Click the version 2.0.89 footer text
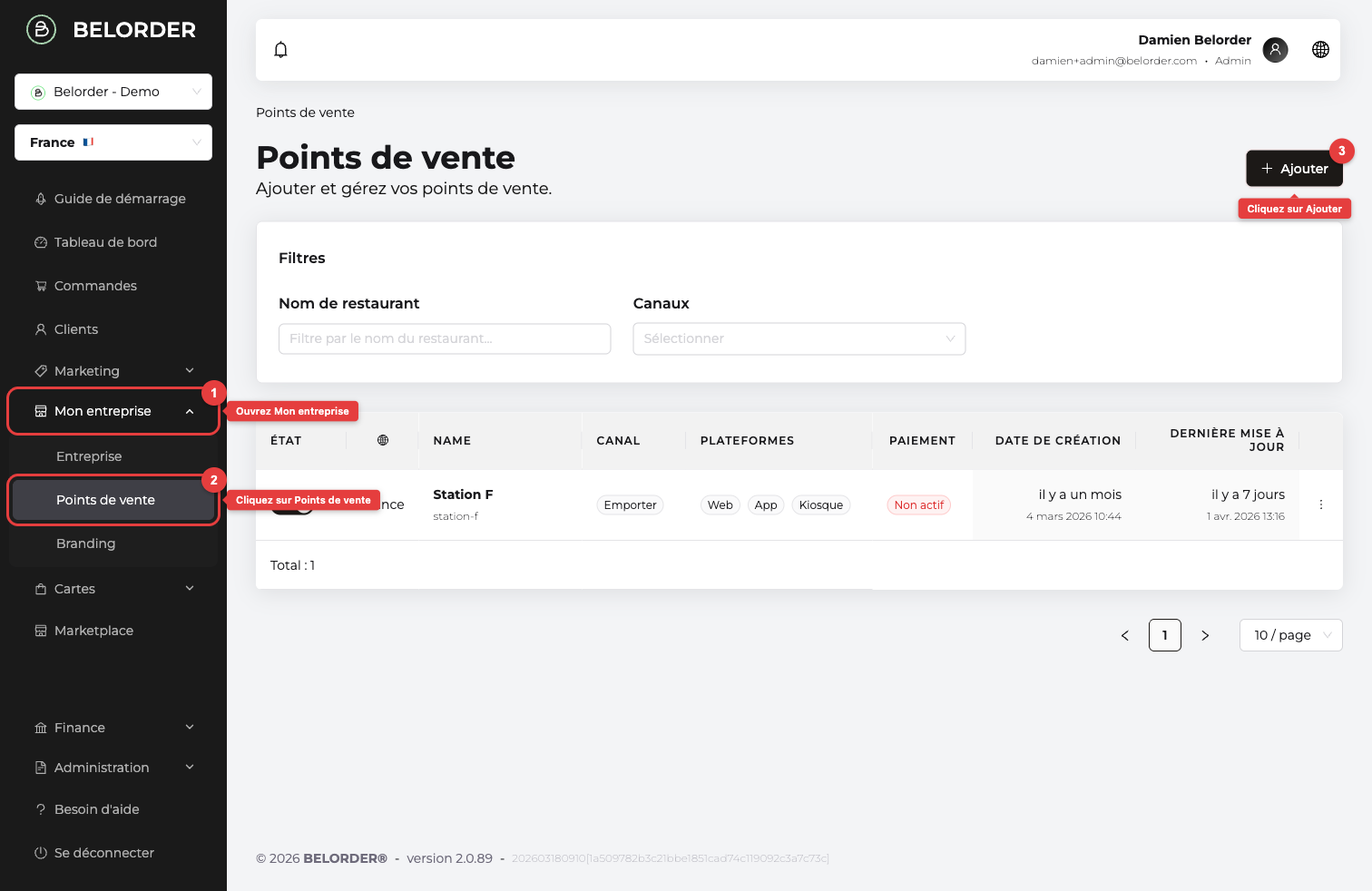This screenshot has width=1372, height=891. pos(449,858)
